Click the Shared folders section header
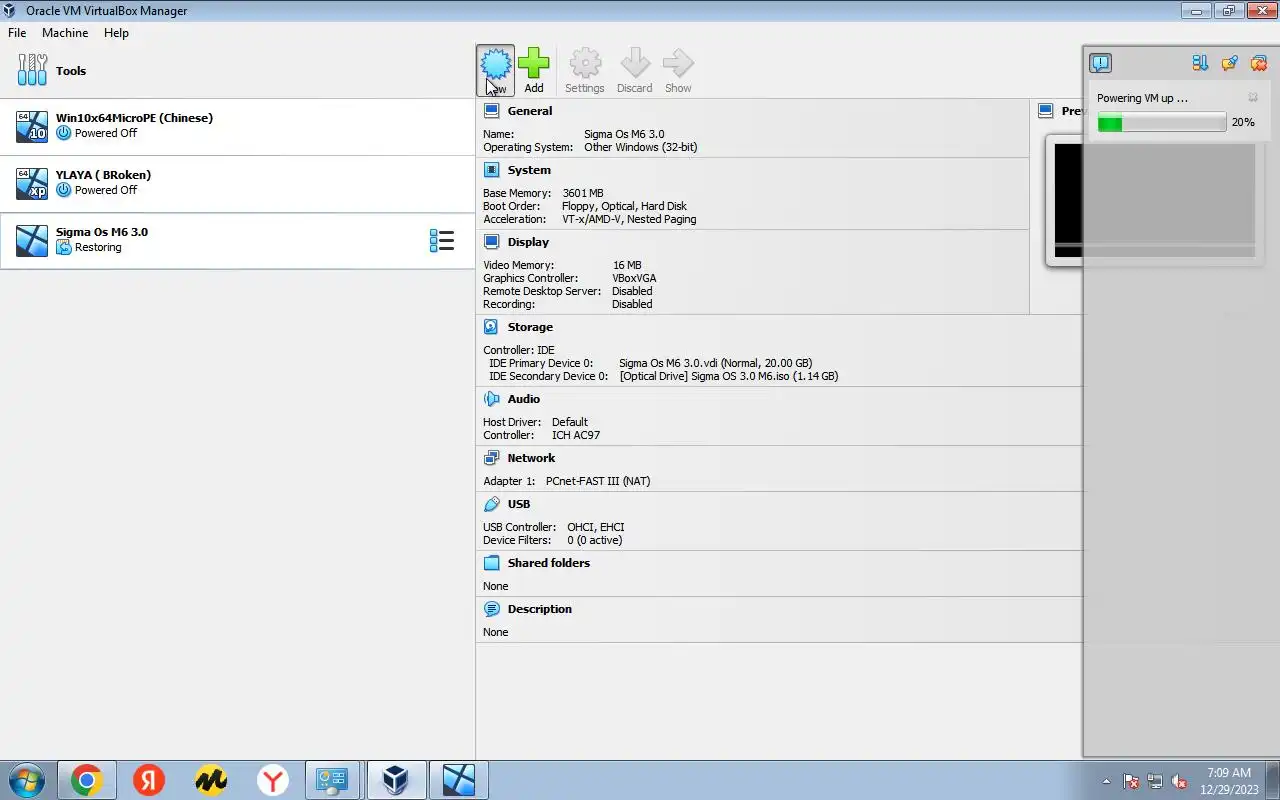The width and height of the screenshot is (1280, 800). click(549, 563)
